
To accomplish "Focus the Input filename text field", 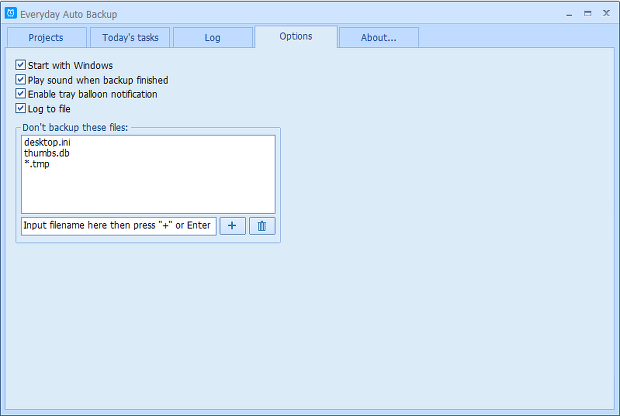I will point(119,226).
